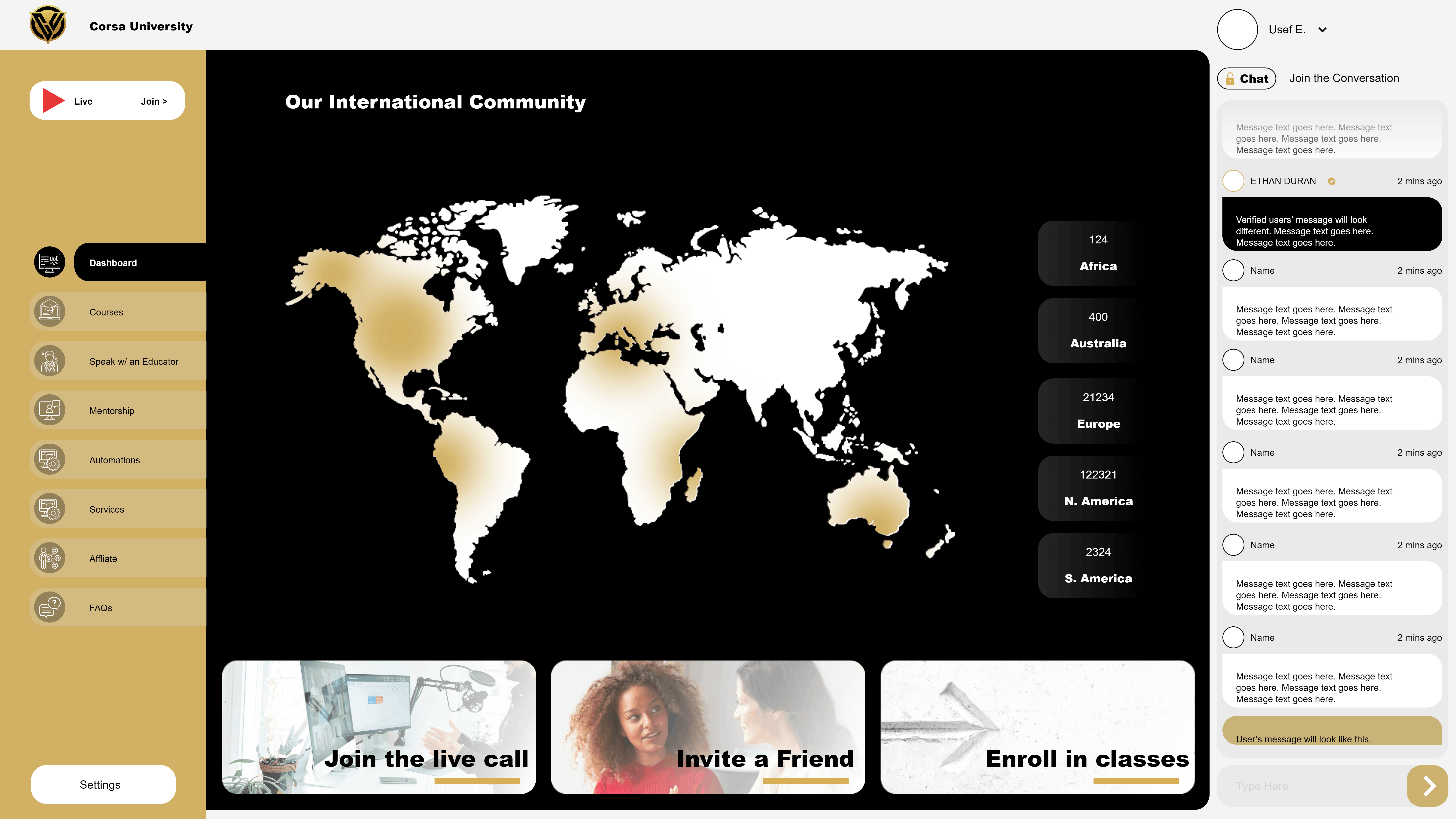Viewport: 1456px width, 819px height.
Task: Click the Courses graduation cap icon
Action: coord(50,311)
